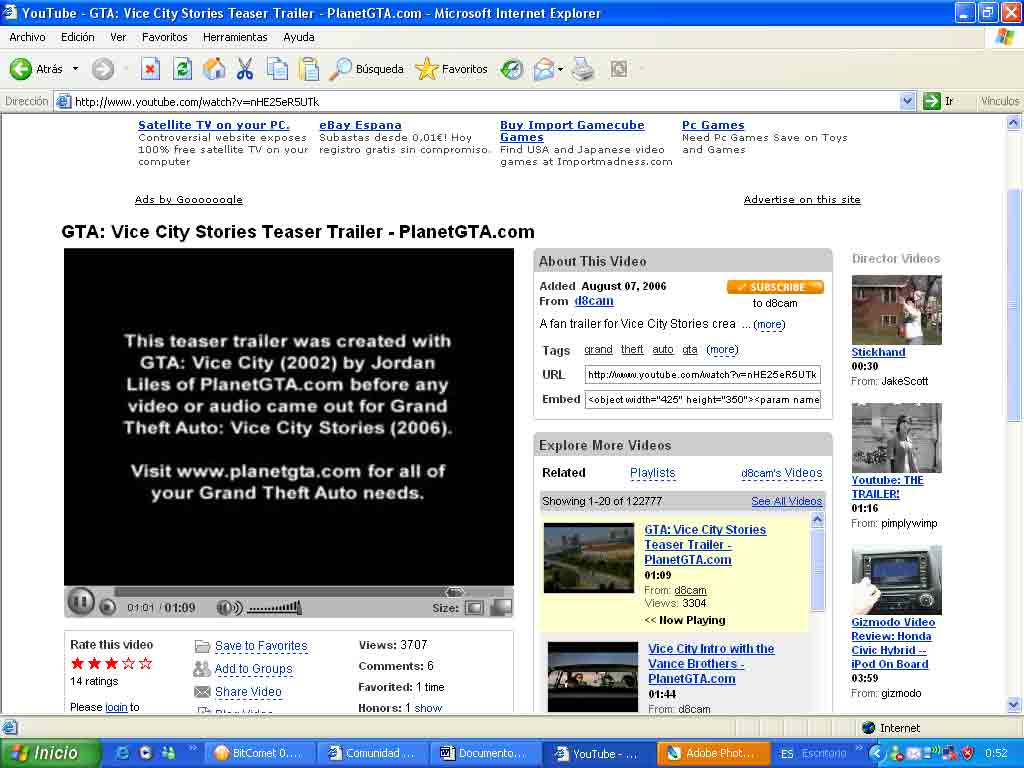Switch to Adobe Photoshop taskbar button
The image size is (1024, 768).
tap(712, 753)
